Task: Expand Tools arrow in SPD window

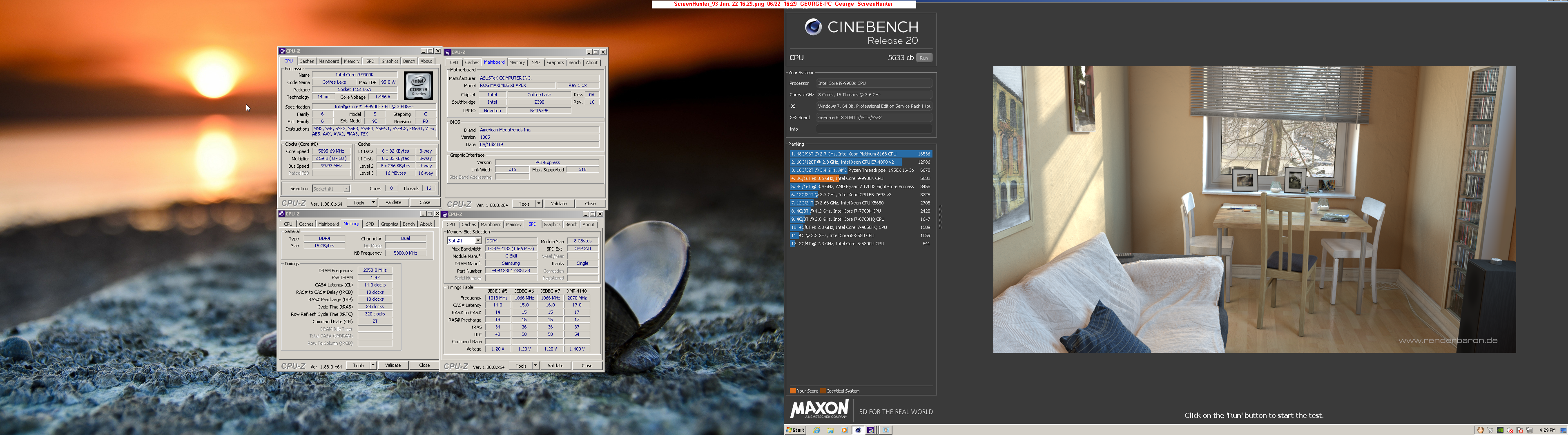Action: click(x=535, y=366)
